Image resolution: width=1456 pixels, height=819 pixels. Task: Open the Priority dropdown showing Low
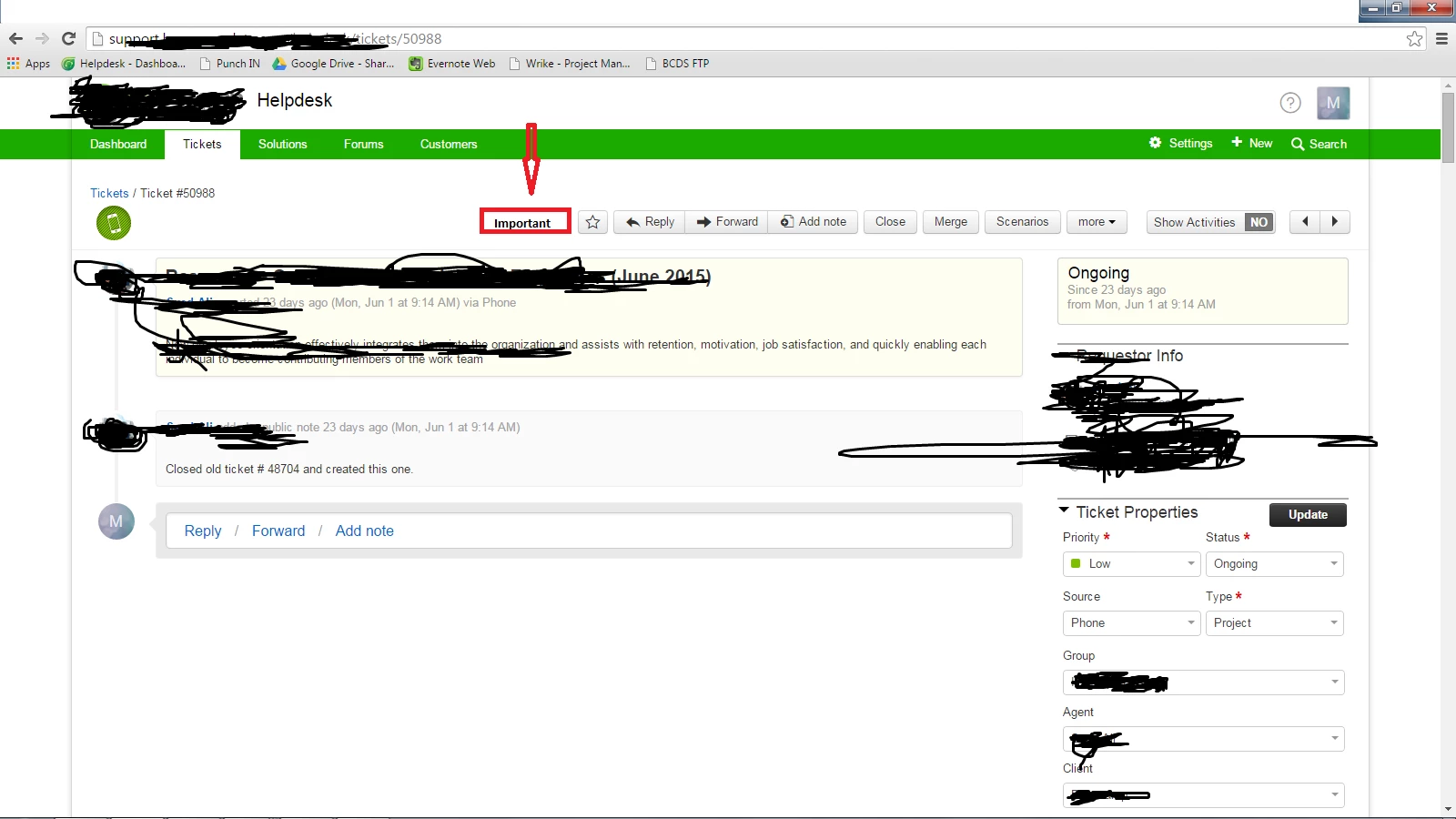pyautogui.click(x=1131, y=564)
